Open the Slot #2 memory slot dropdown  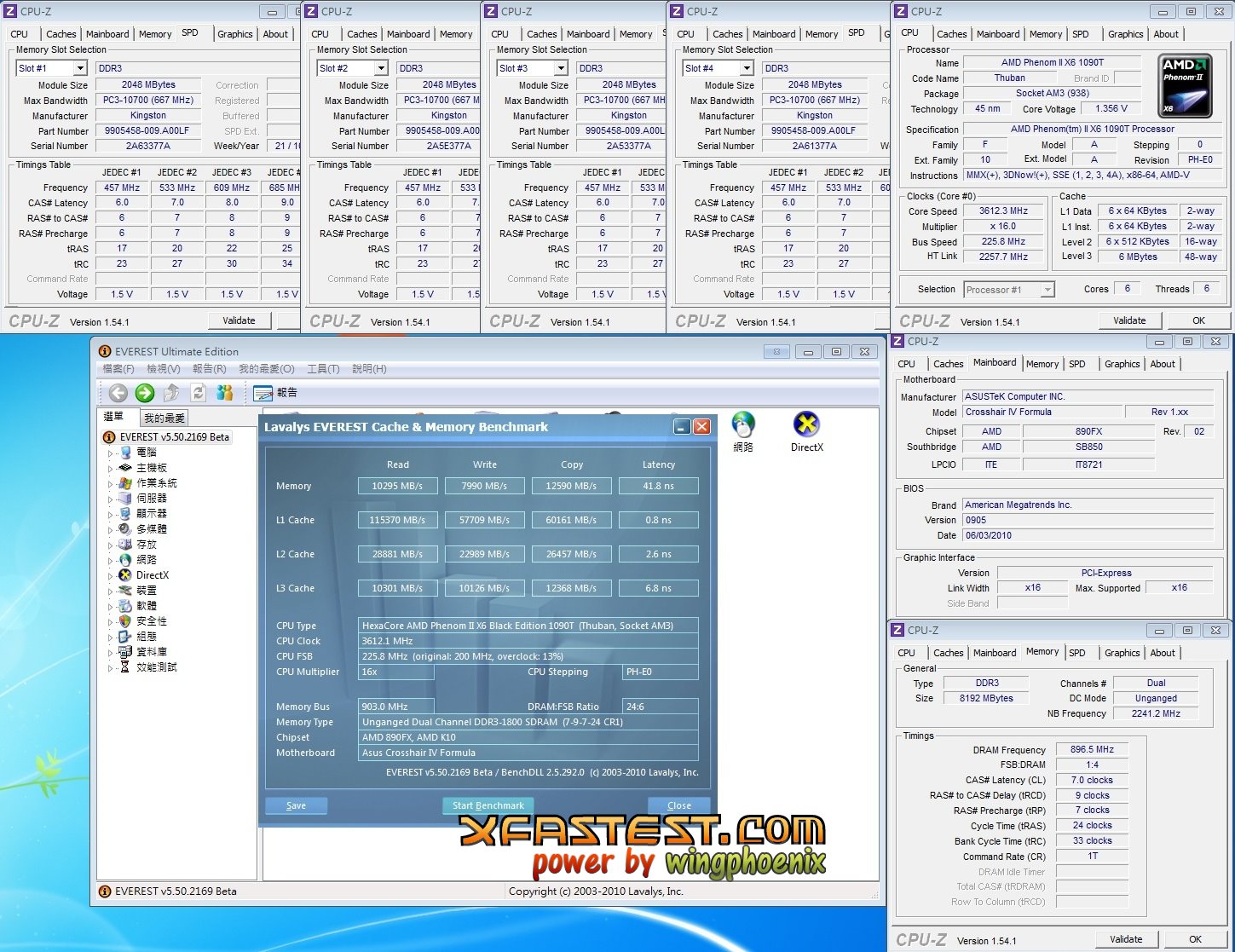(x=381, y=68)
